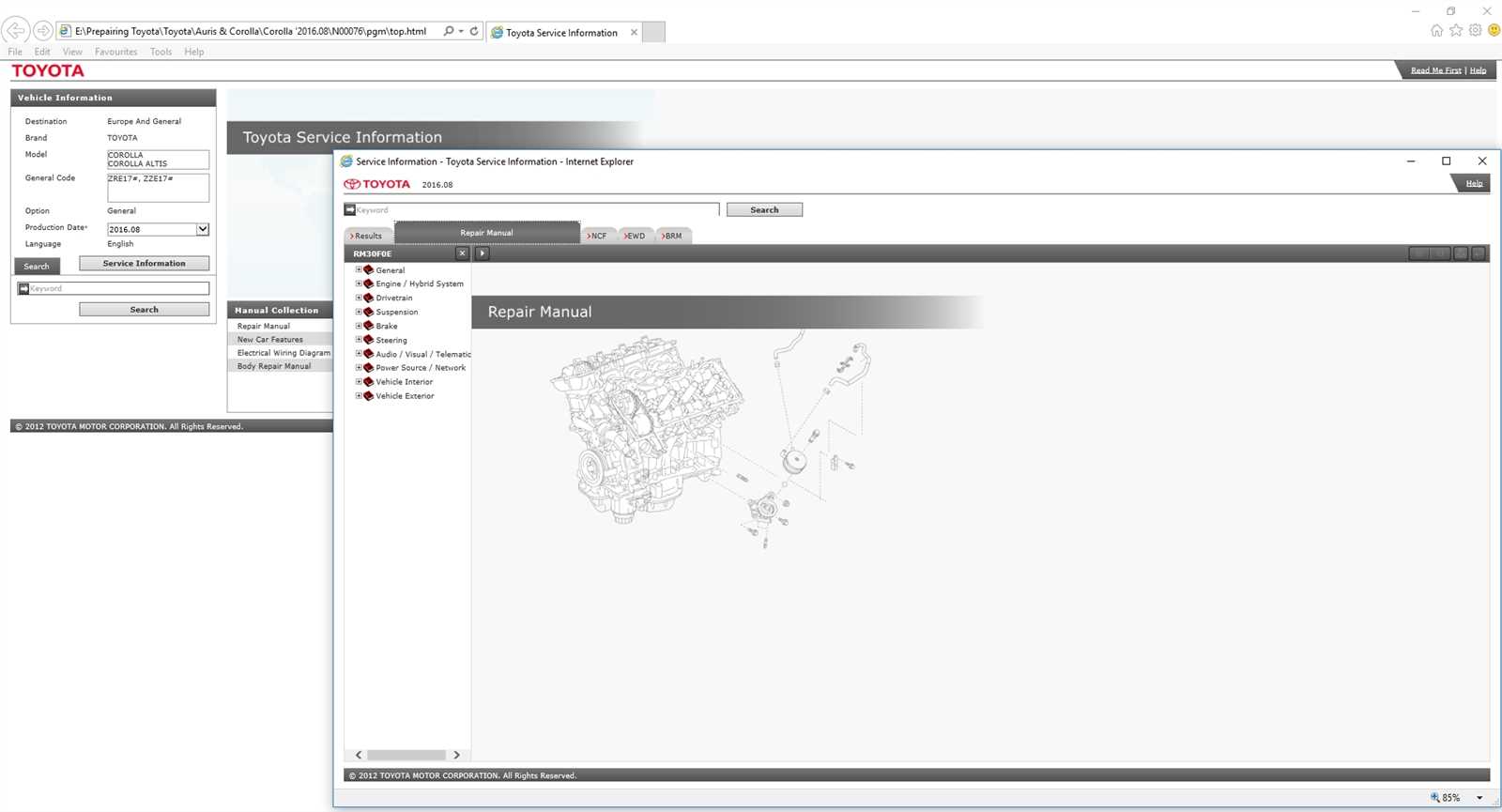Expand the Suspension tree node
The width and height of the screenshot is (1502, 812).
tap(359, 312)
